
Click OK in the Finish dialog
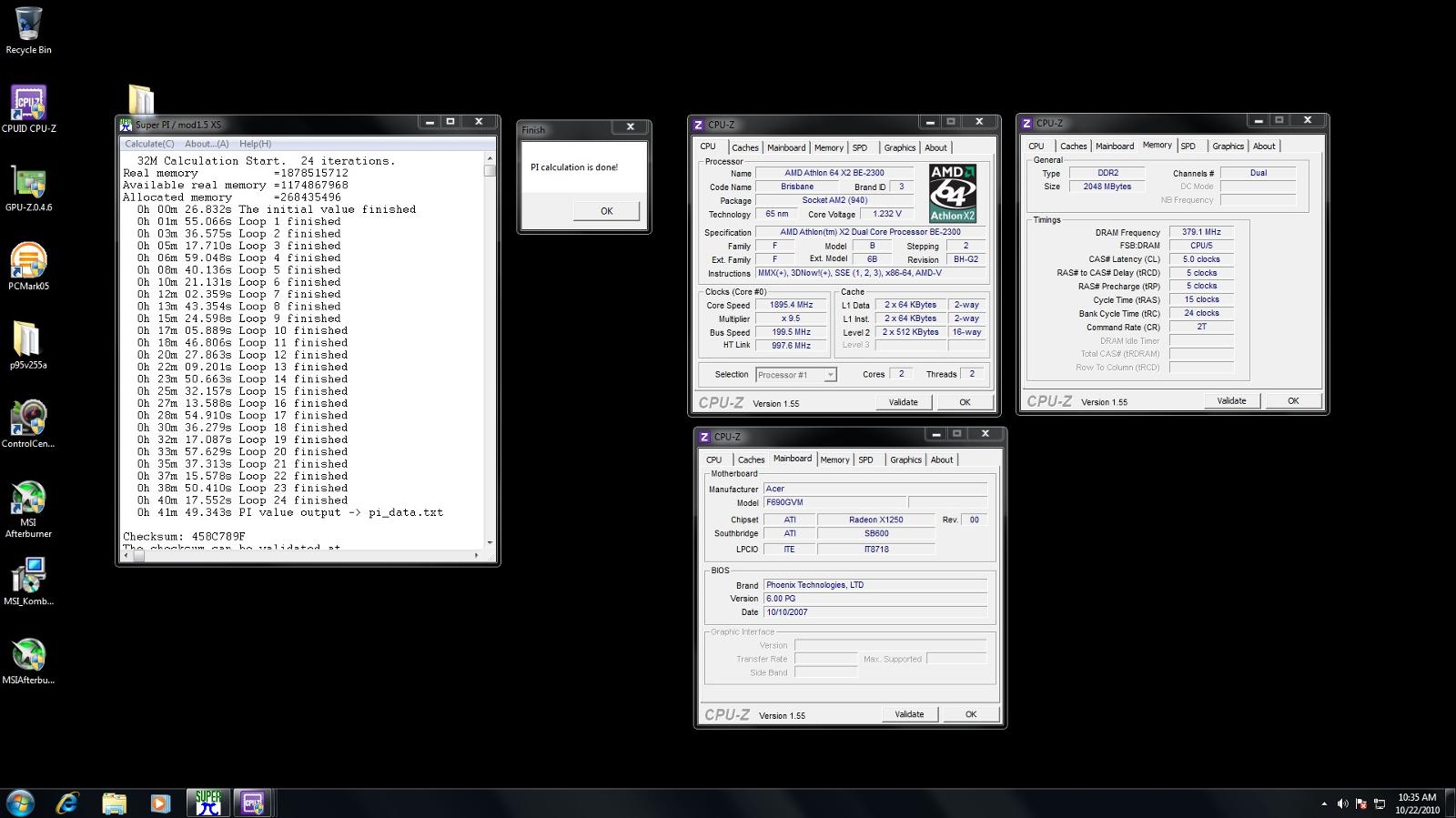tap(607, 211)
